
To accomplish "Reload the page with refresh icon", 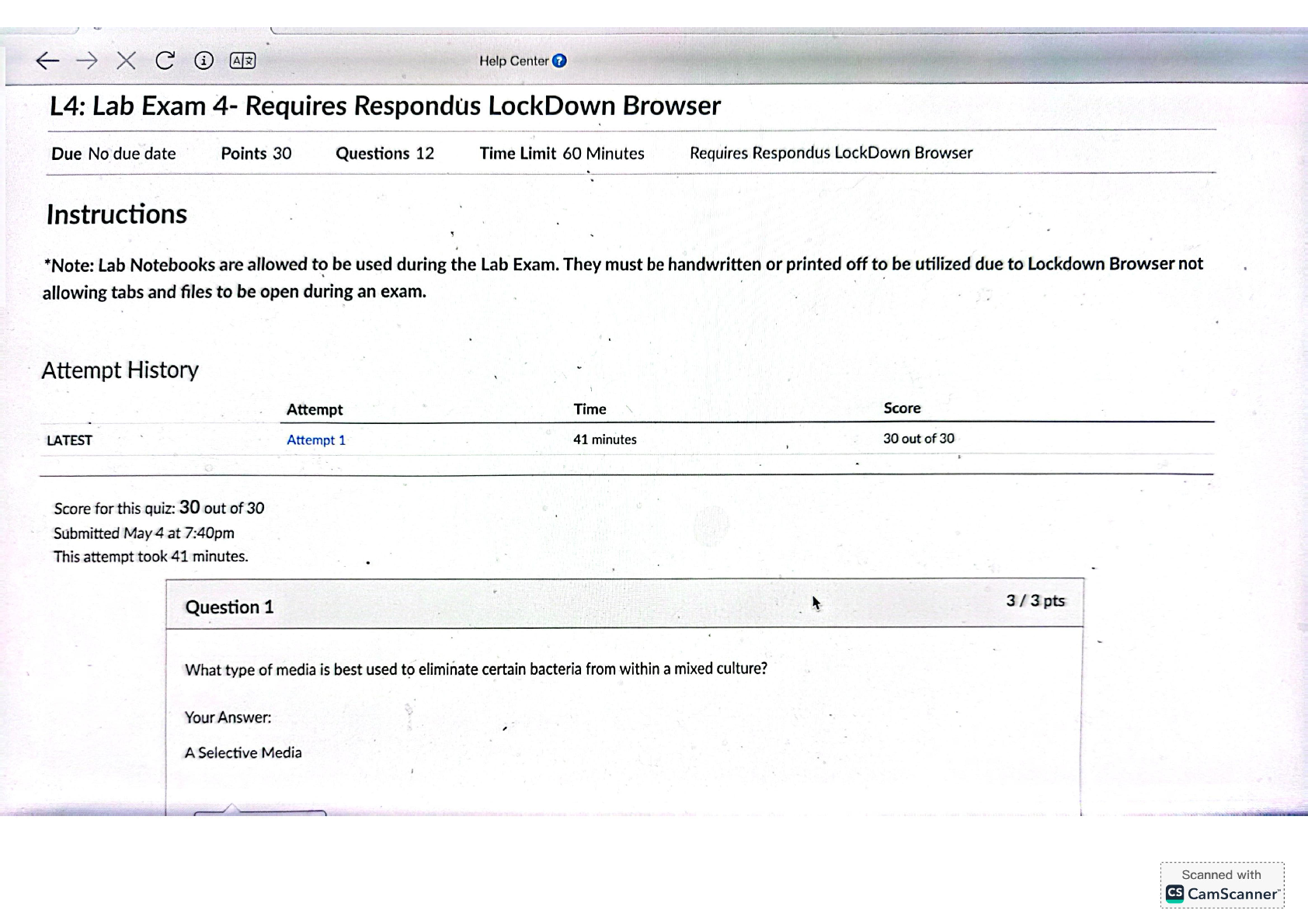I will click(x=165, y=61).
